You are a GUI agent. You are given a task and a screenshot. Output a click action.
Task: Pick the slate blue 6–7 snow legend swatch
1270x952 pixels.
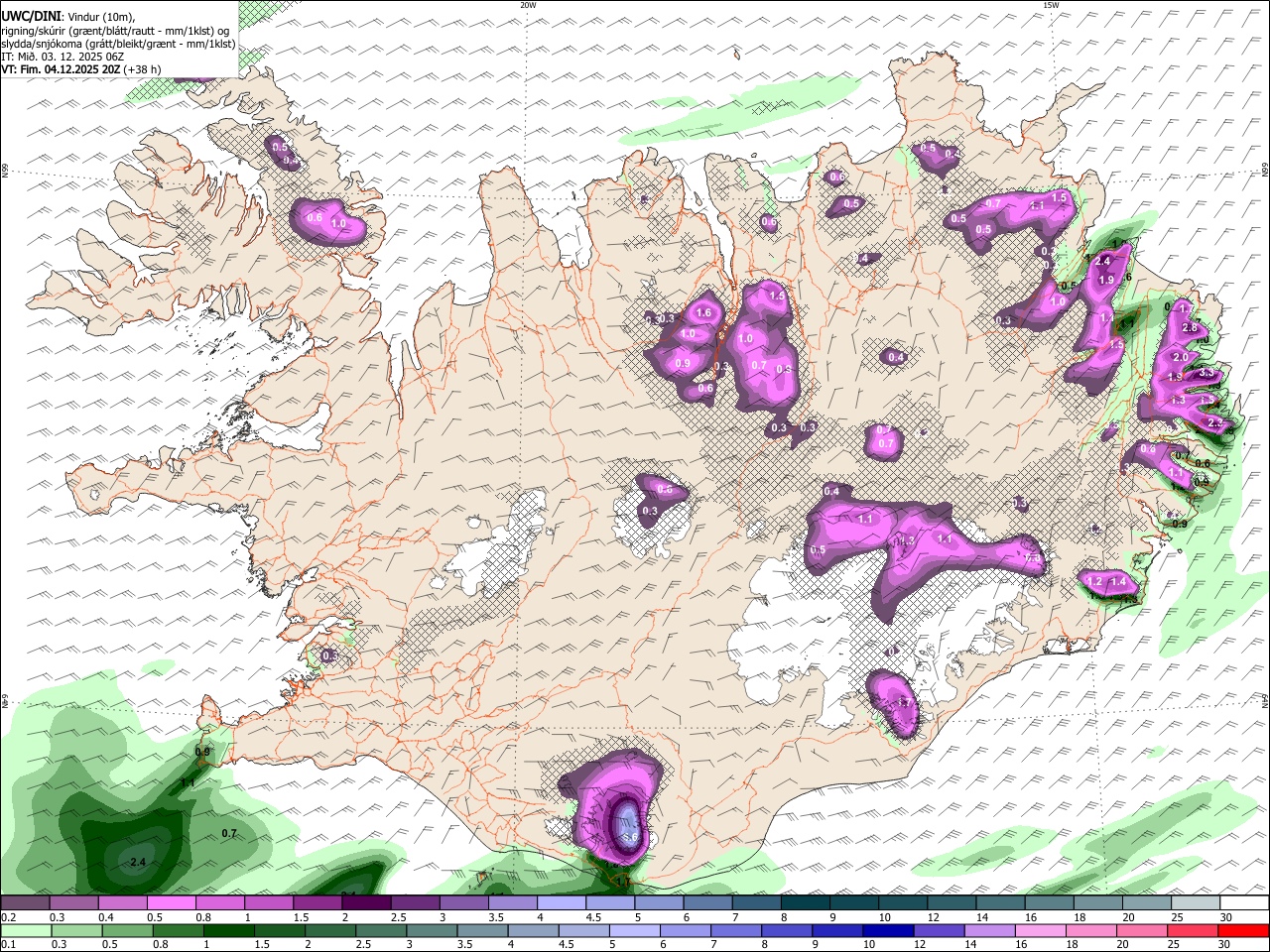click(707, 903)
